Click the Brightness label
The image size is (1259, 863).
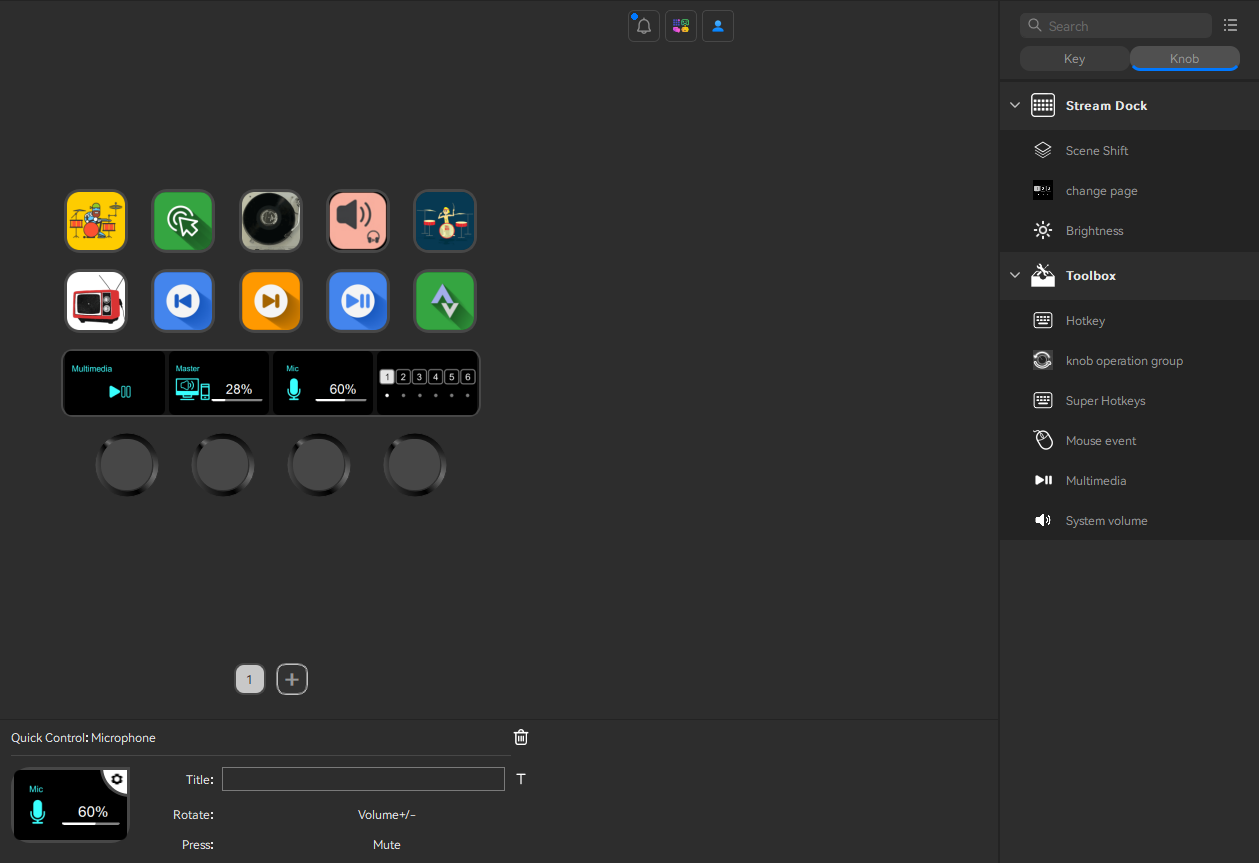pos(1095,230)
